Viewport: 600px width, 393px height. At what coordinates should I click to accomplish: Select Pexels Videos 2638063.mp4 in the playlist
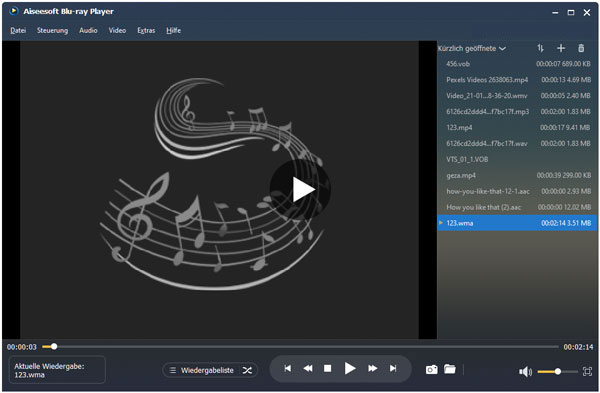[517, 80]
